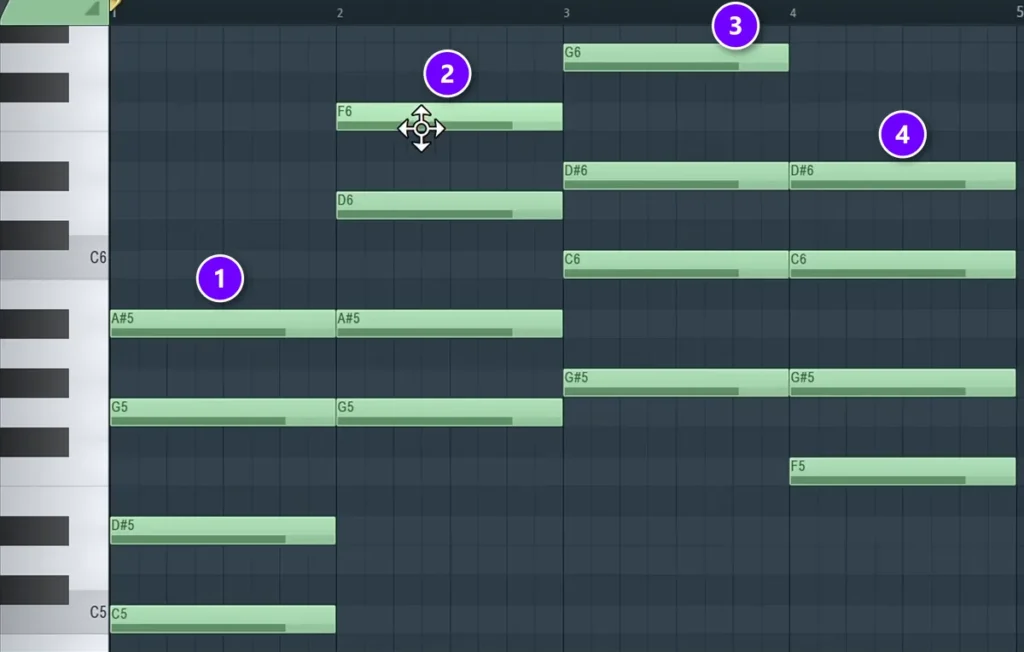The image size is (1024, 652).
Task: Play the F#6 black piano key
Action: point(34,88)
